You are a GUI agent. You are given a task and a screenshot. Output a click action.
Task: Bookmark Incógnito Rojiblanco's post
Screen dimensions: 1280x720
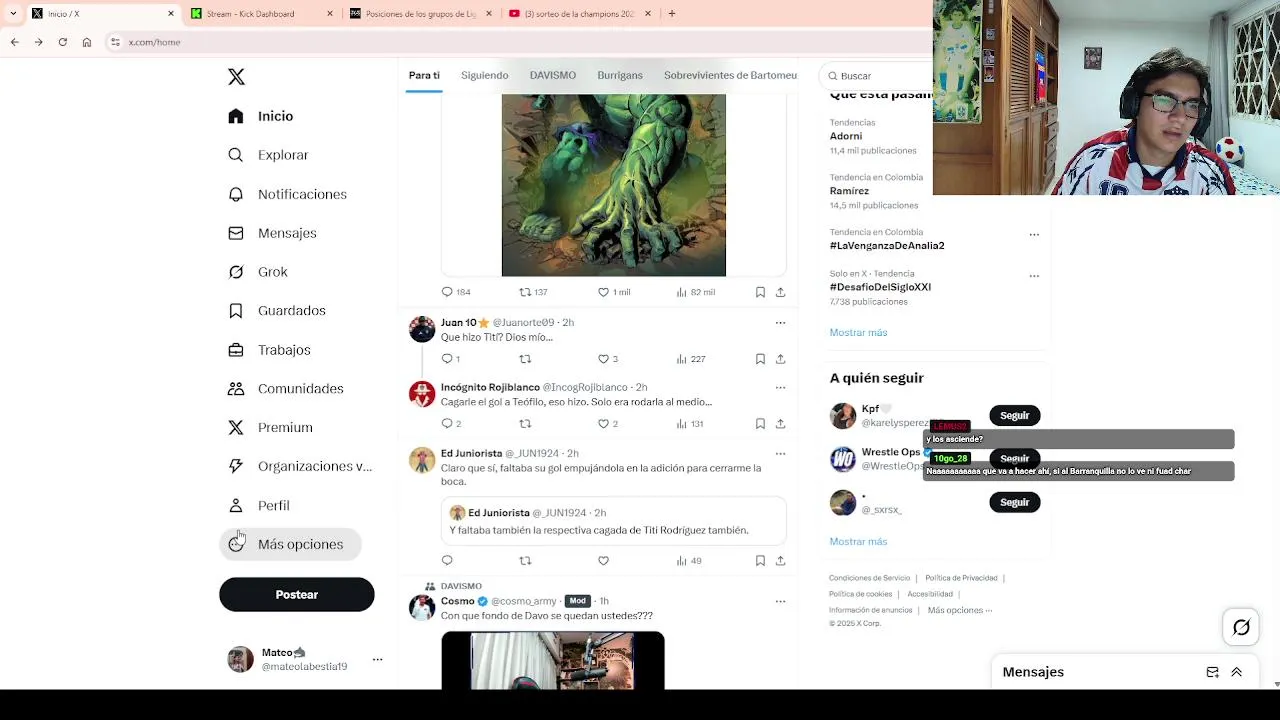[x=760, y=424]
